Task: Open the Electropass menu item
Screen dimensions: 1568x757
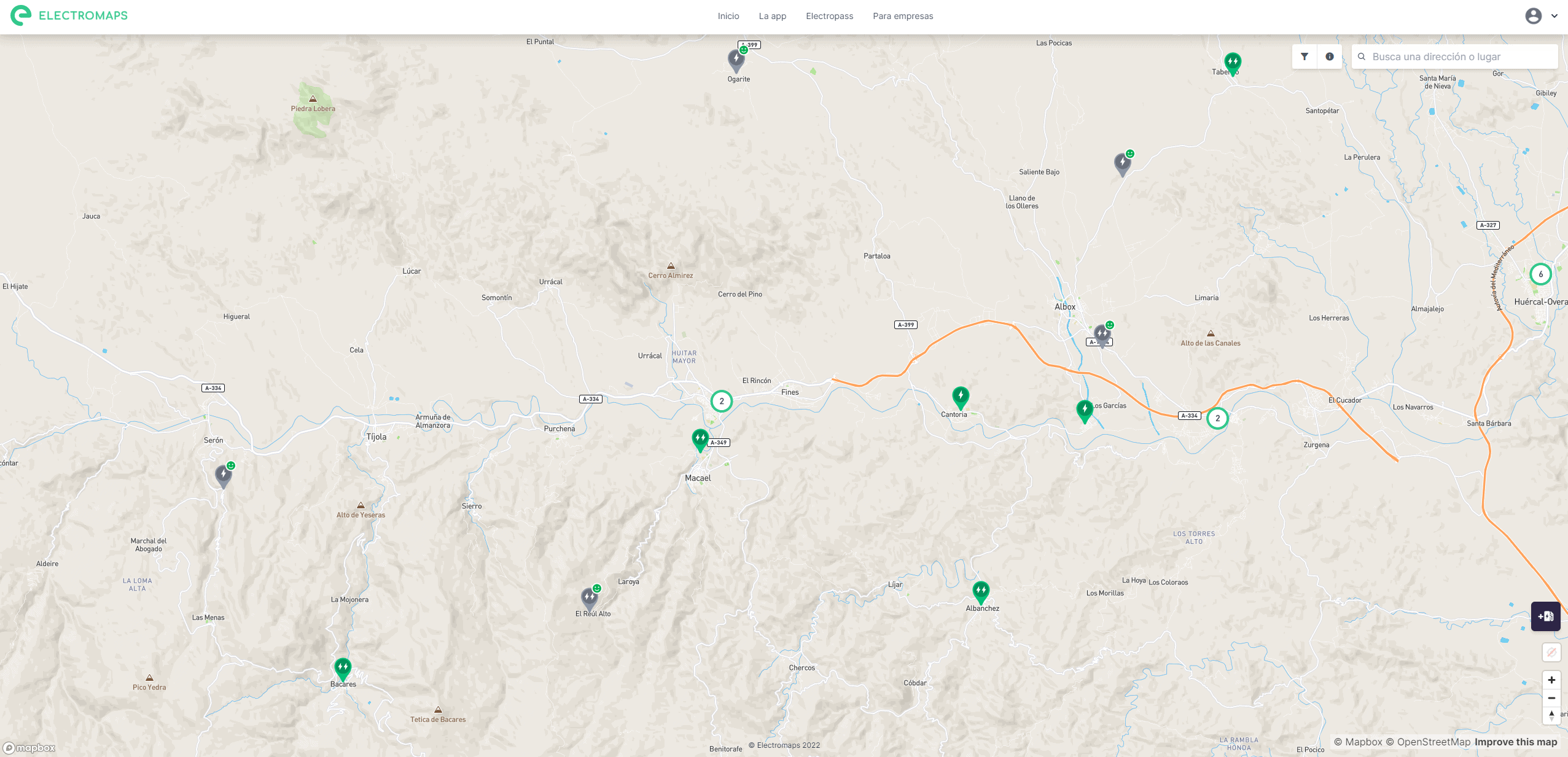Action: click(829, 16)
